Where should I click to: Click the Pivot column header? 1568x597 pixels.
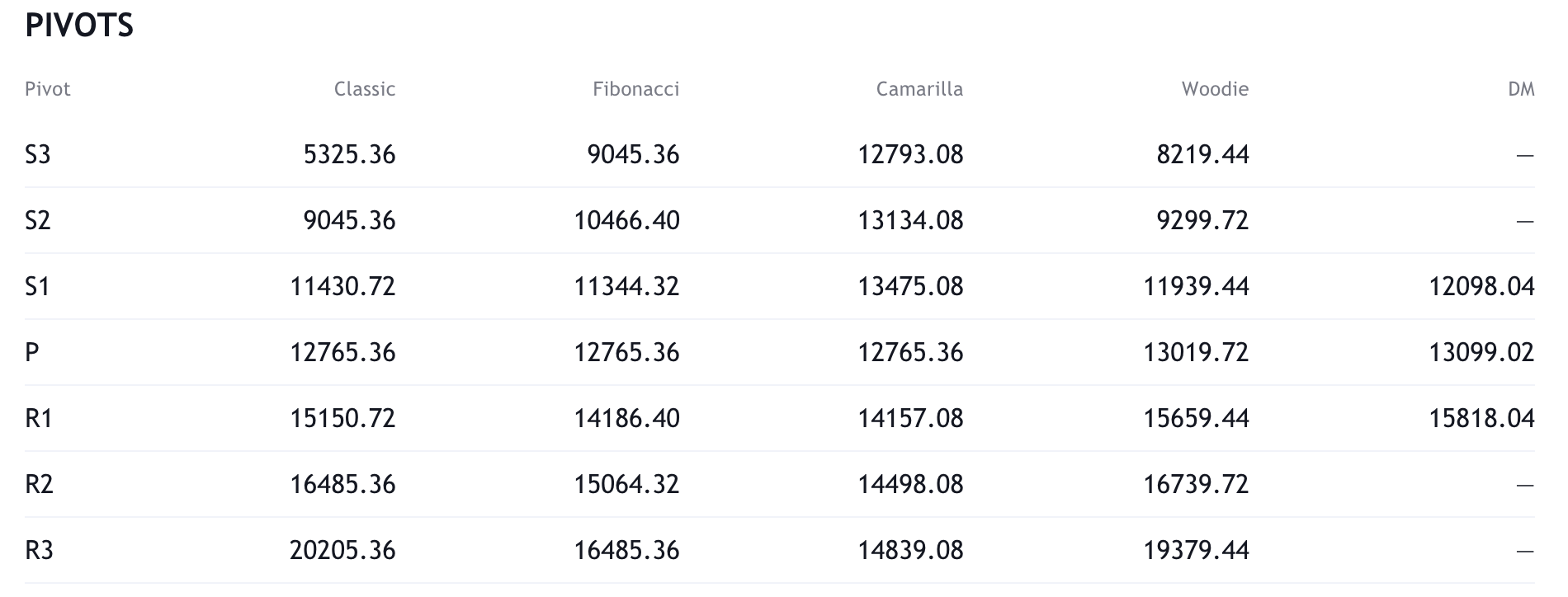(48, 89)
